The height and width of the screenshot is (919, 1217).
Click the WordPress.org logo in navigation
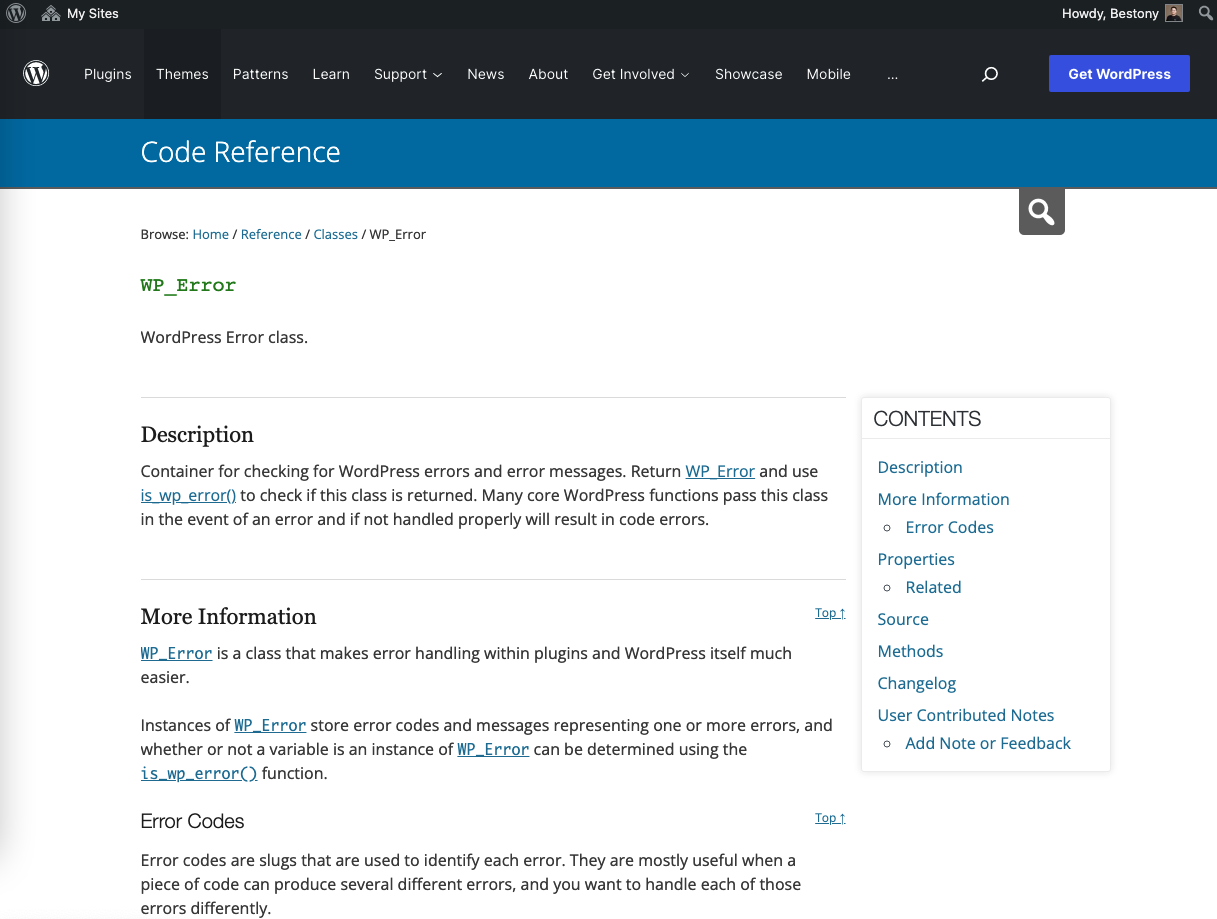[x=36, y=74]
